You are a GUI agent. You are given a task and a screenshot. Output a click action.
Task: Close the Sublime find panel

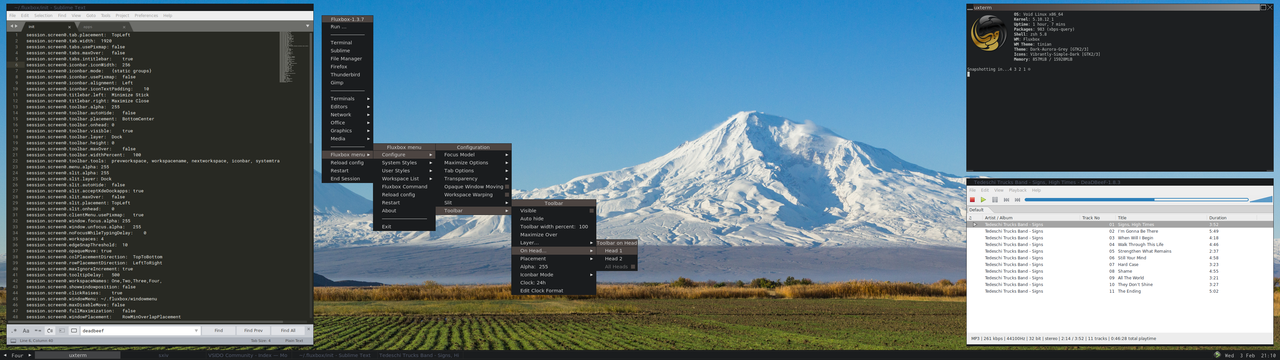tap(308, 329)
